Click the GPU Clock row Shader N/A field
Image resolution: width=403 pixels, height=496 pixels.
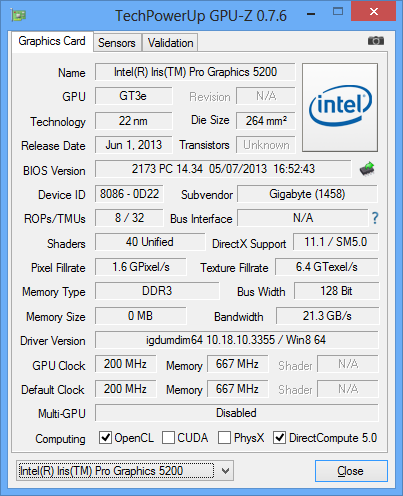coord(348,364)
